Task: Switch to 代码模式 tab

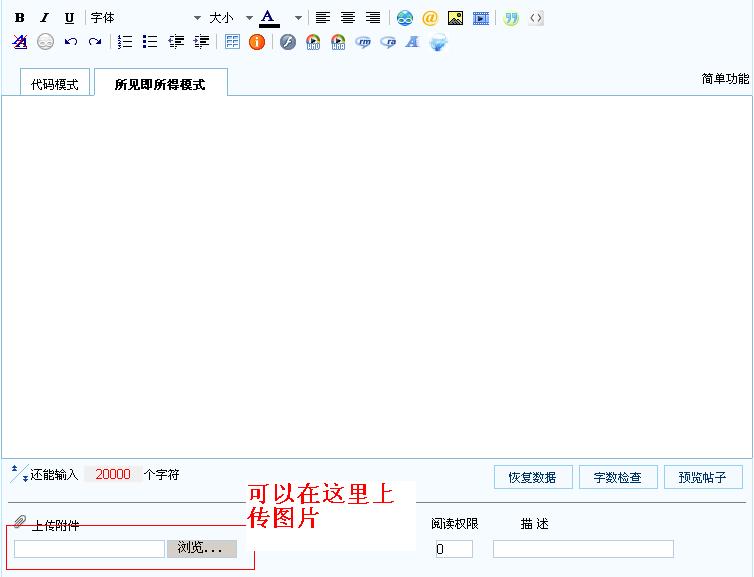Action: click(x=55, y=84)
